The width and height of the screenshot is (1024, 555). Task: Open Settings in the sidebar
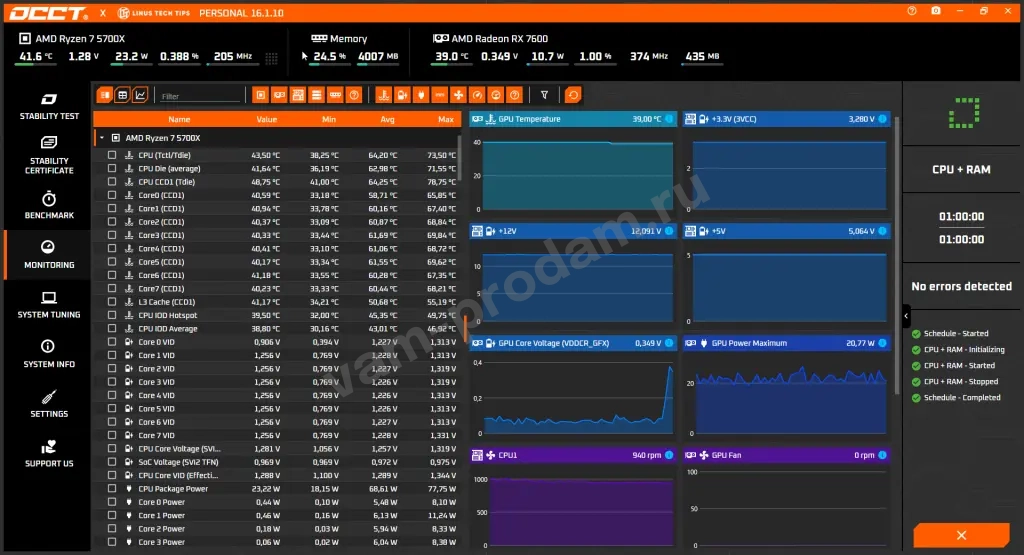pos(49,404)
